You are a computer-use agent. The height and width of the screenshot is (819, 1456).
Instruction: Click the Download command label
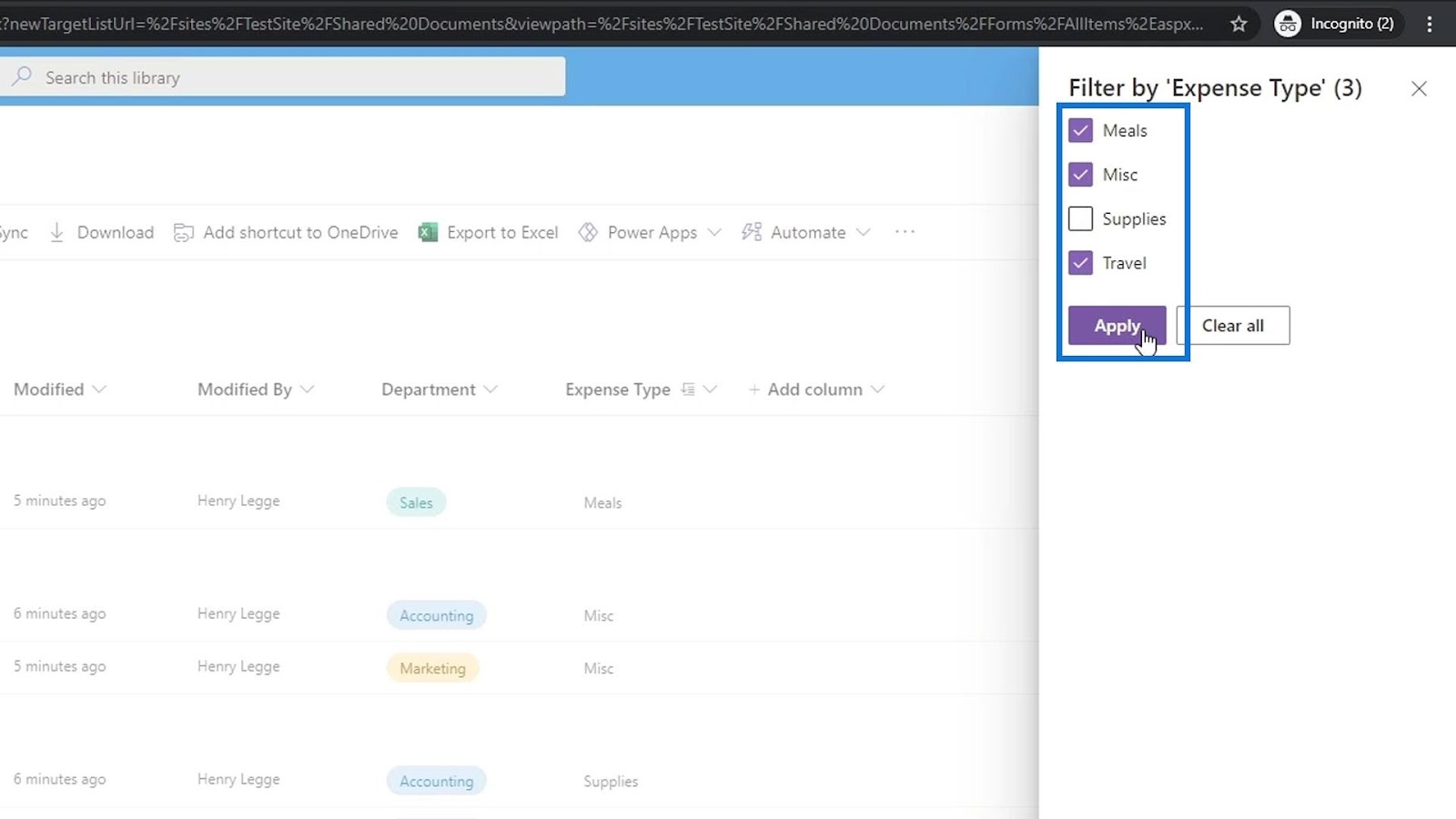116,232
